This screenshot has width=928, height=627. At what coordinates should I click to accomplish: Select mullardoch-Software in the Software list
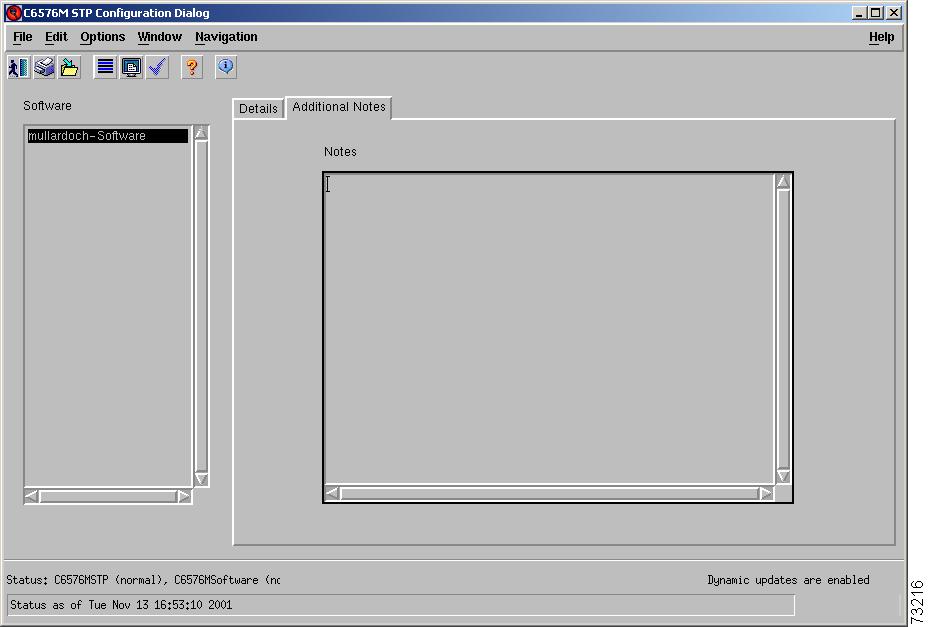[108, 136]
